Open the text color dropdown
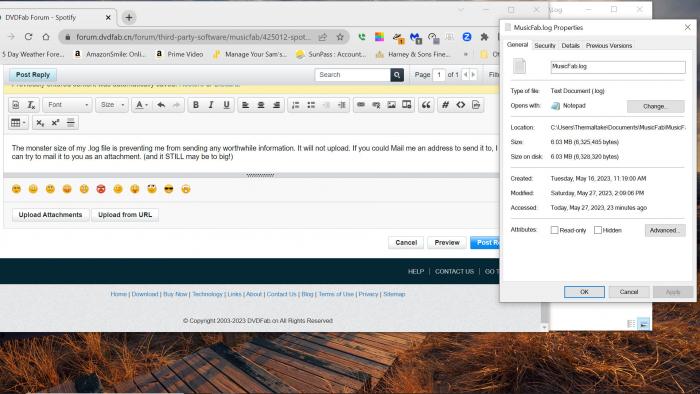The height and width of the screenshot is (394, 700). (x=142, y=105)
